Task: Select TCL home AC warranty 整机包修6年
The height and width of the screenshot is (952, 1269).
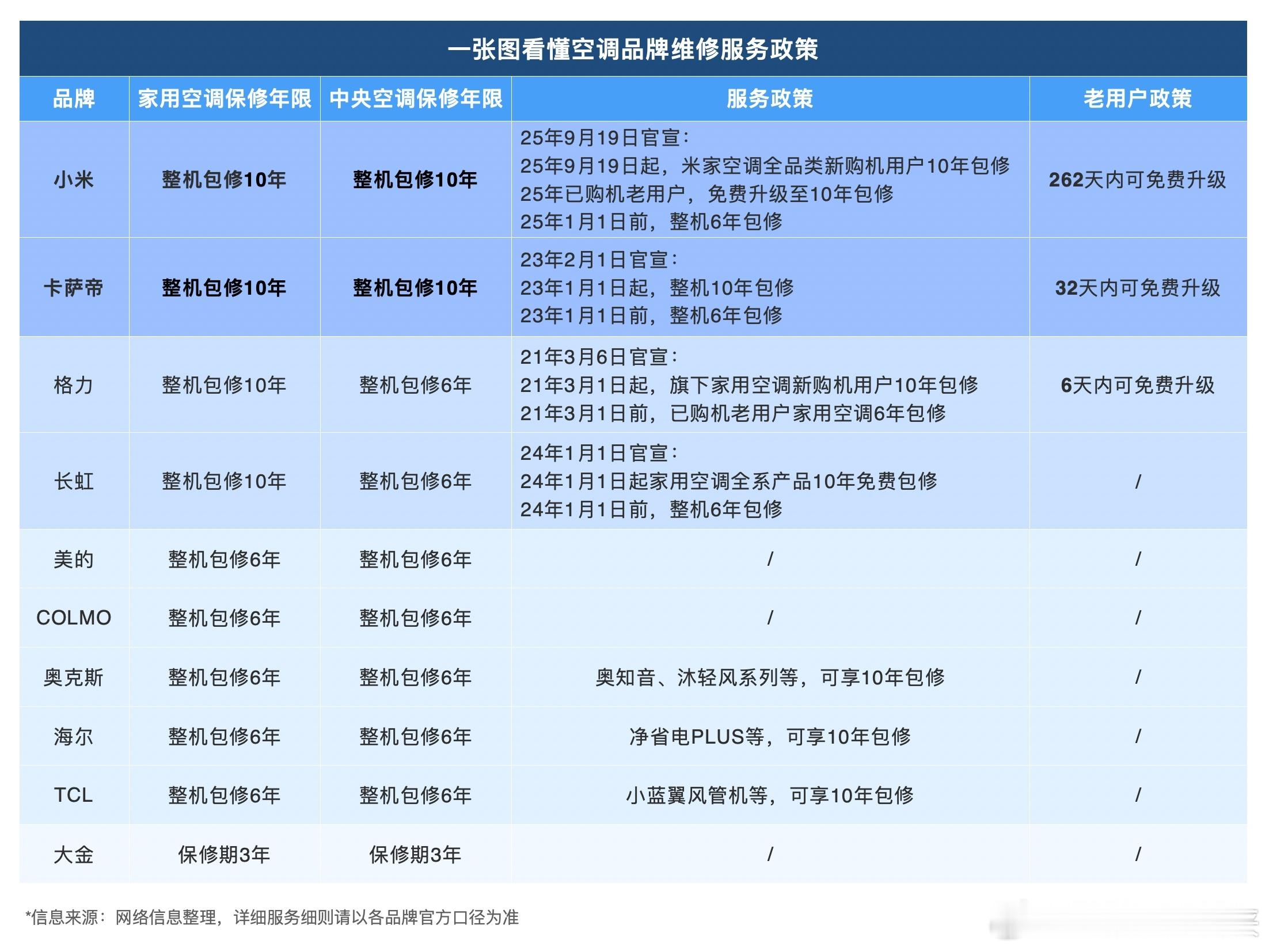Action: (224, 795)
